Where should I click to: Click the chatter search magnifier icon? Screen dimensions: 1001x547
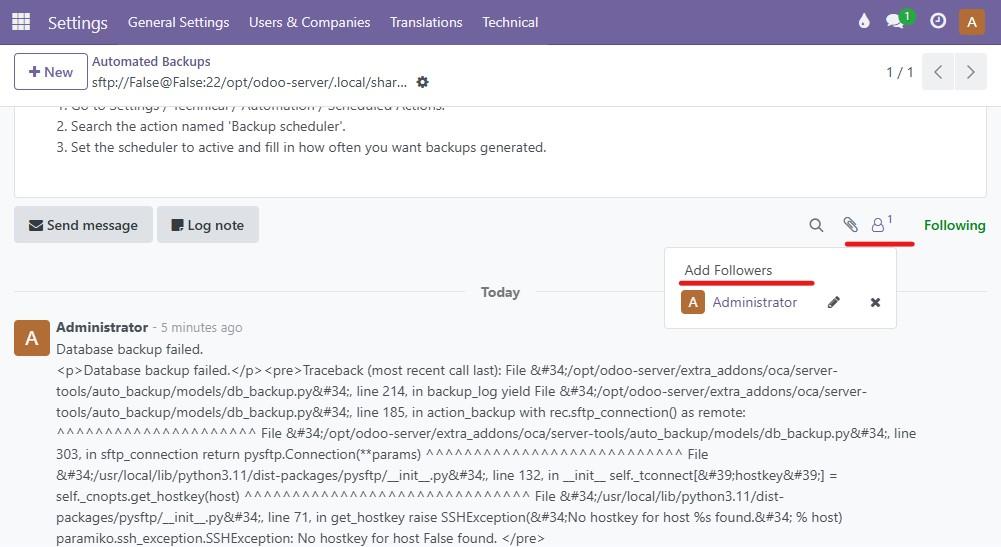tap(816, 225)
